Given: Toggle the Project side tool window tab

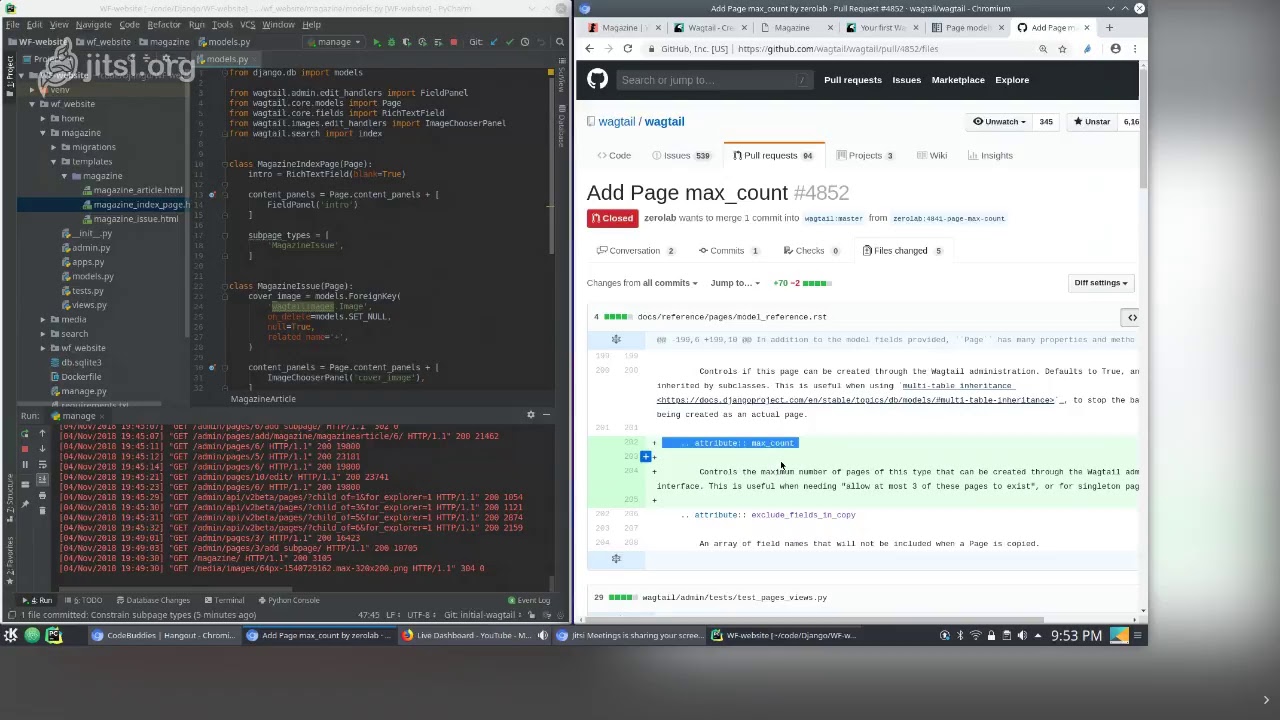Looking at the screenshot, I should pos(9,70).
